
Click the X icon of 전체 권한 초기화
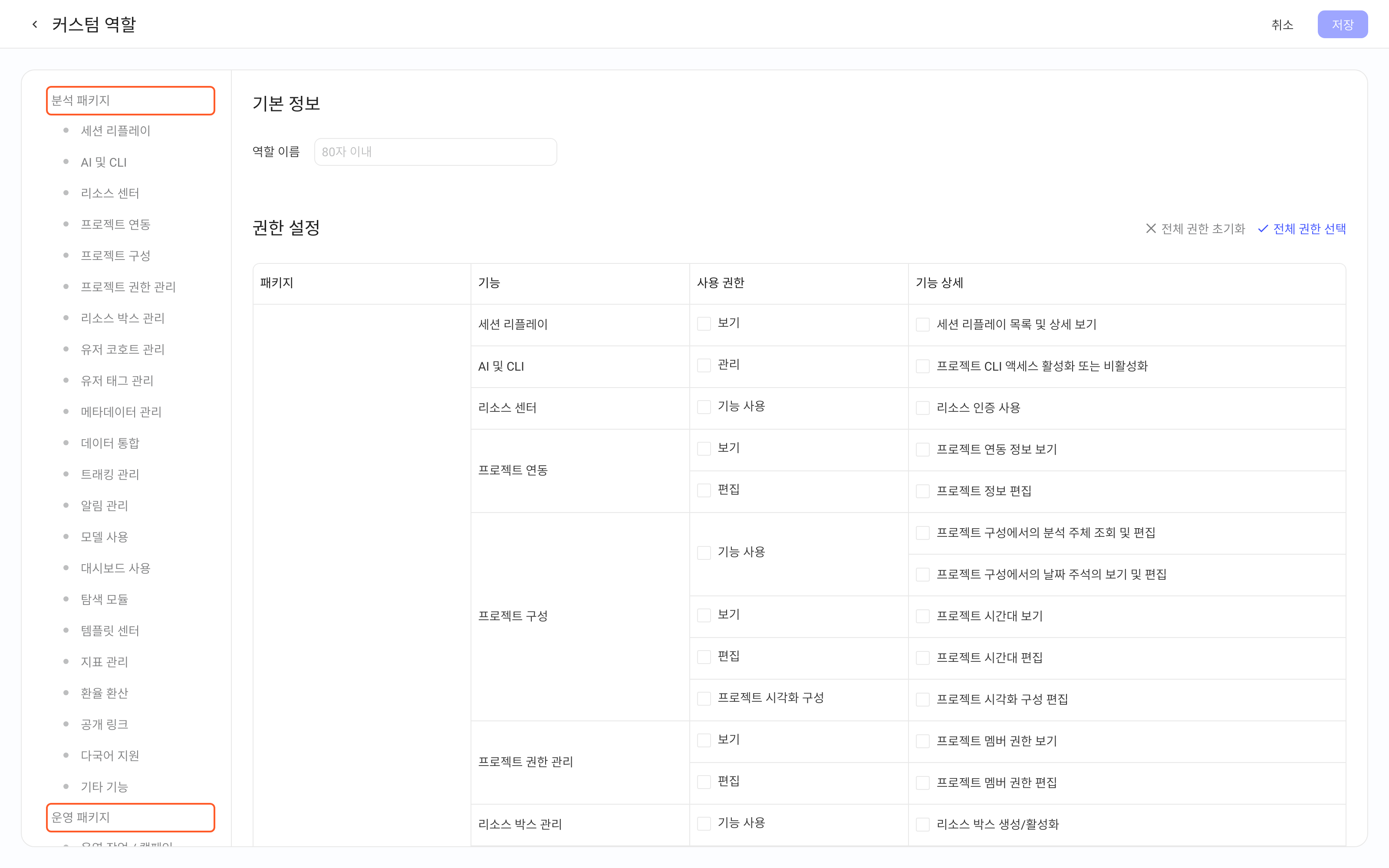click(1150, 228)
